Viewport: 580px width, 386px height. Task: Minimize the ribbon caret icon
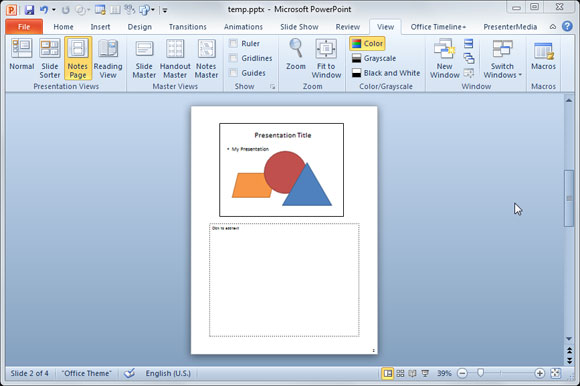click(x=553, y=27)
